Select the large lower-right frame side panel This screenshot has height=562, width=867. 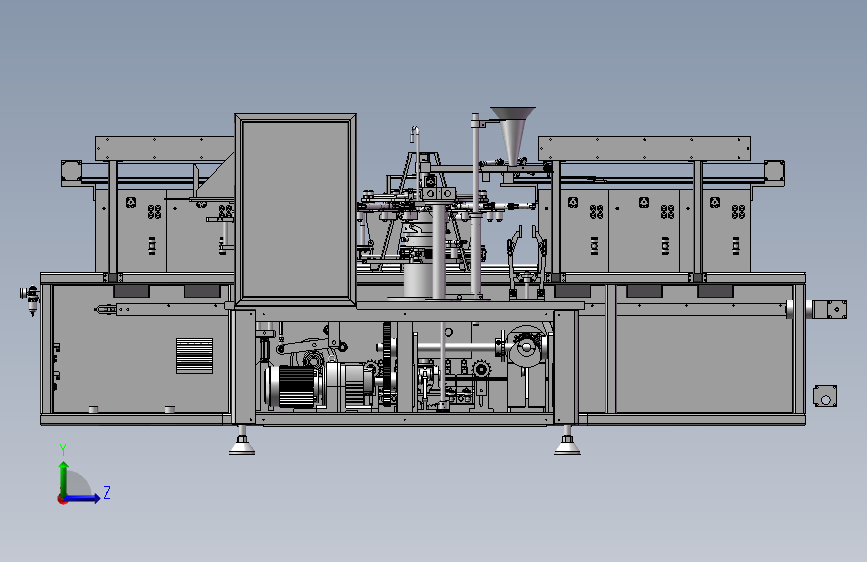pos(703,365)
